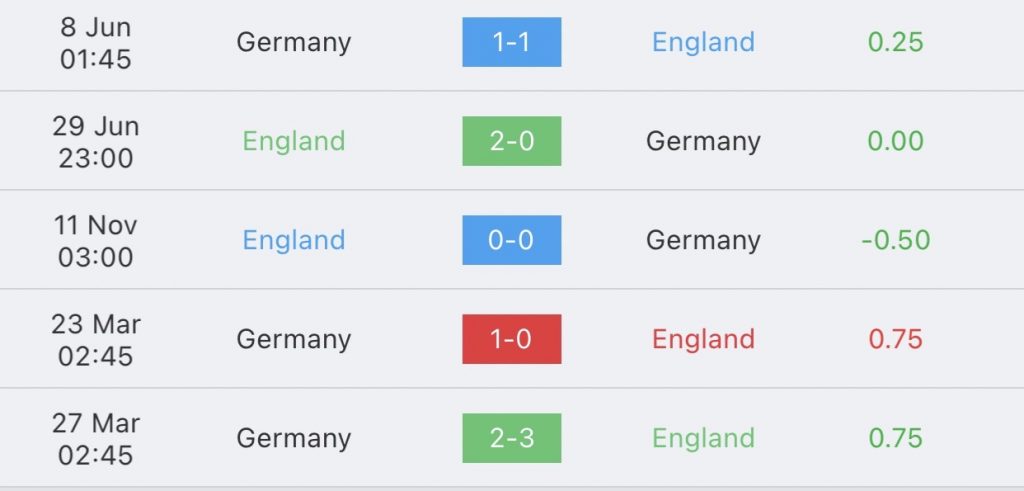Click Germany in the 8 Jun match
Screen dimensions: 1024x491
pyautogui.click(x=294, y=43)
